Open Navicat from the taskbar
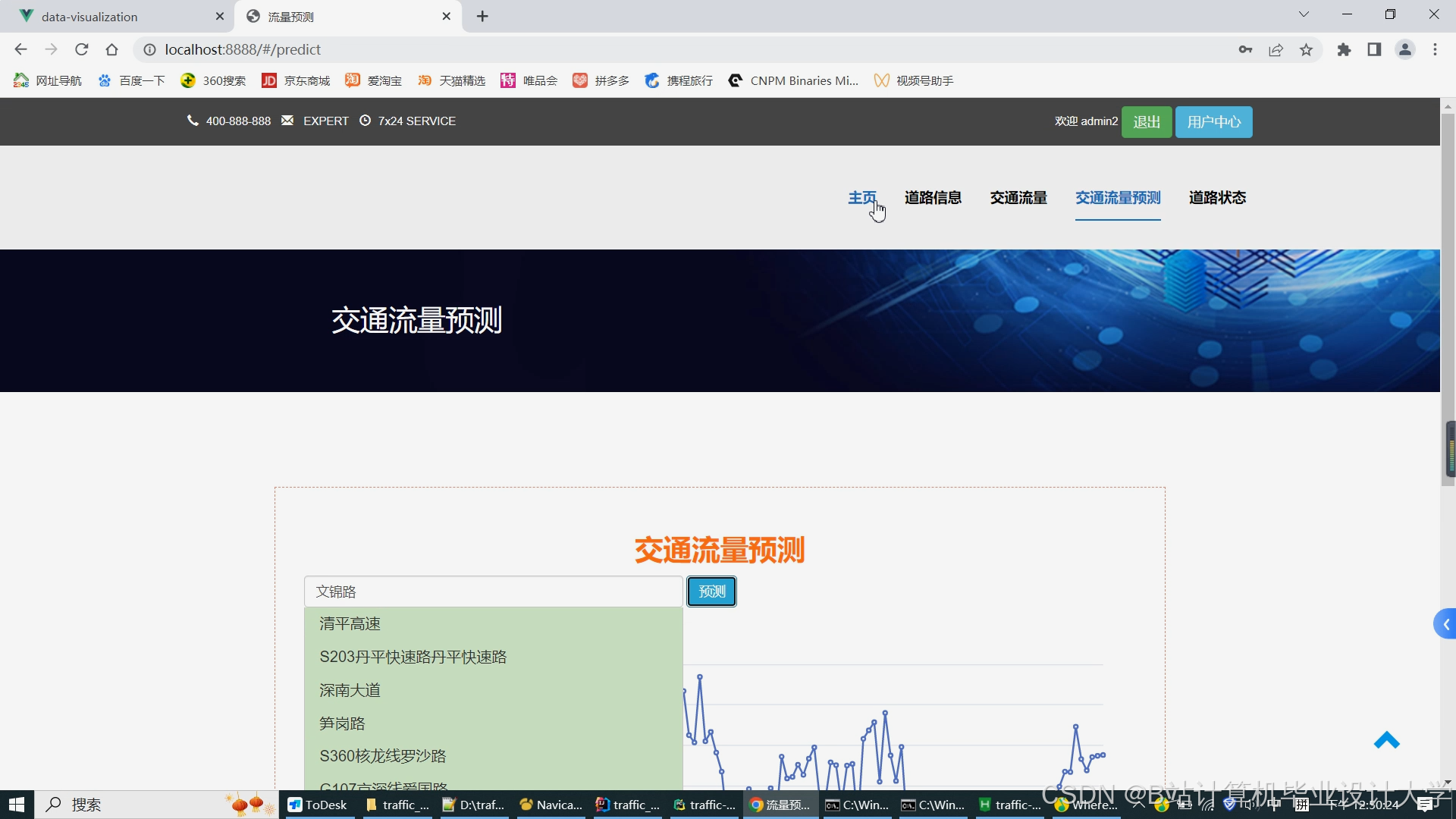This screenshot has height=819, width=1456. click(x=551, y=805)
